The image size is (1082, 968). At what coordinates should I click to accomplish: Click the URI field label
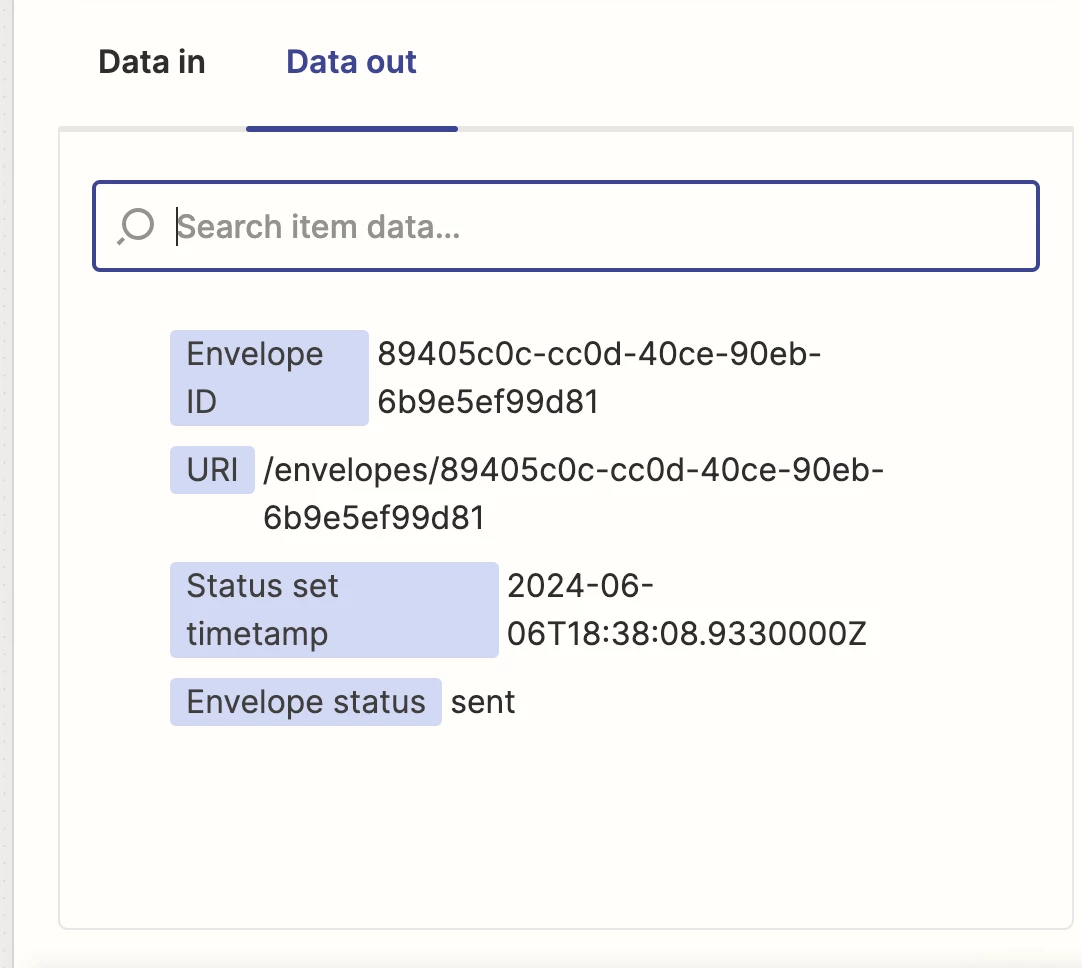pyautogui.click(x=212, y=470)
